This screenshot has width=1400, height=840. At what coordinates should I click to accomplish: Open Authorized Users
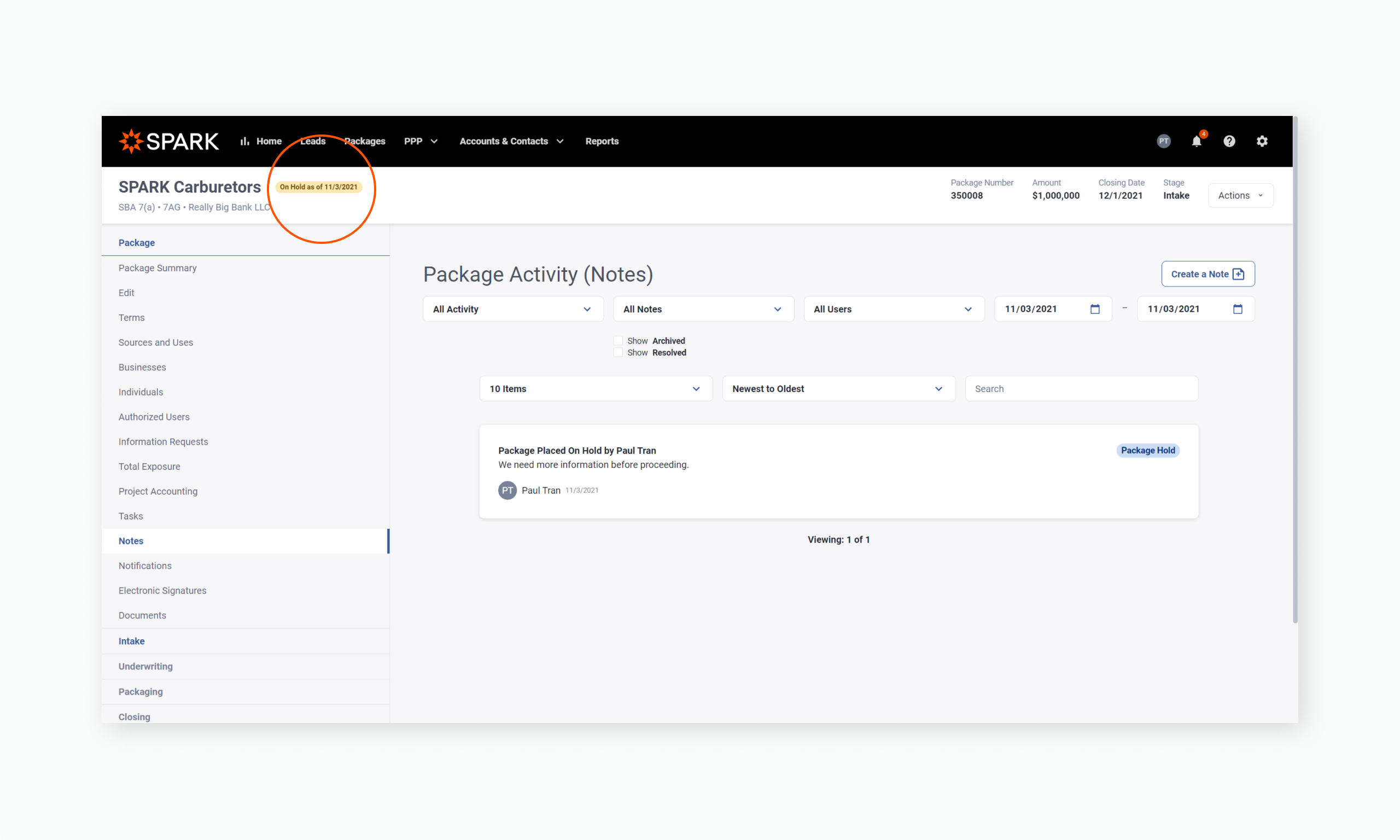pyautogui.click(x=245, y=417)
